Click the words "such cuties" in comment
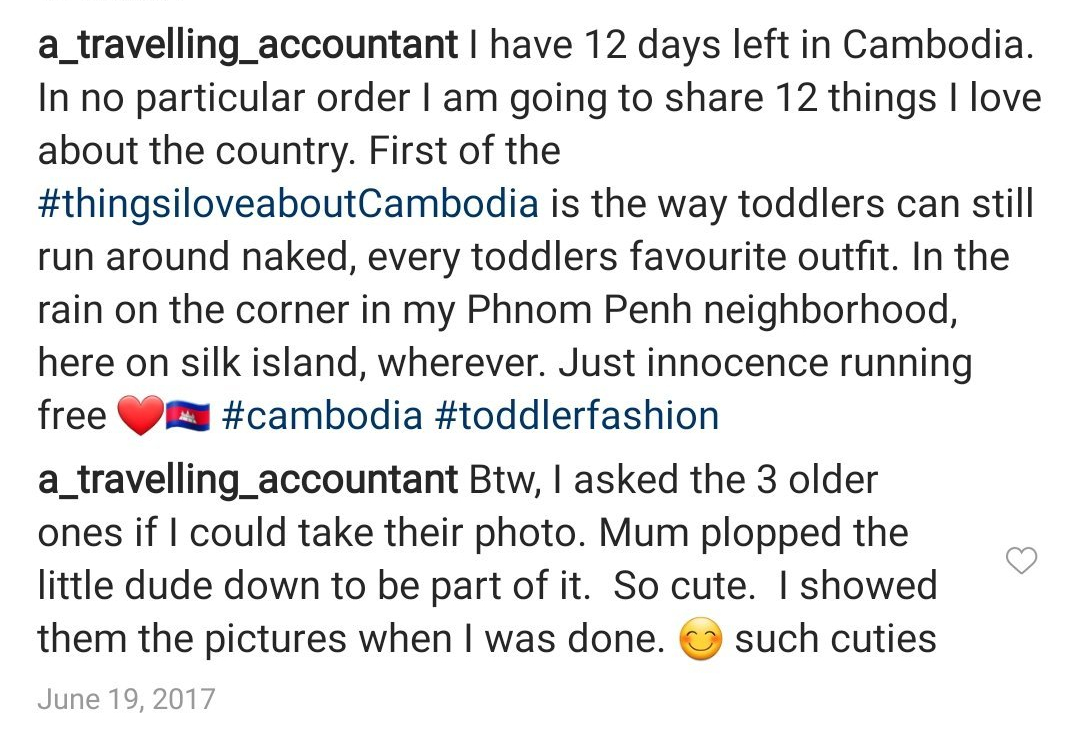Viewport: 1080px width, 745px height. coord(836,639)
